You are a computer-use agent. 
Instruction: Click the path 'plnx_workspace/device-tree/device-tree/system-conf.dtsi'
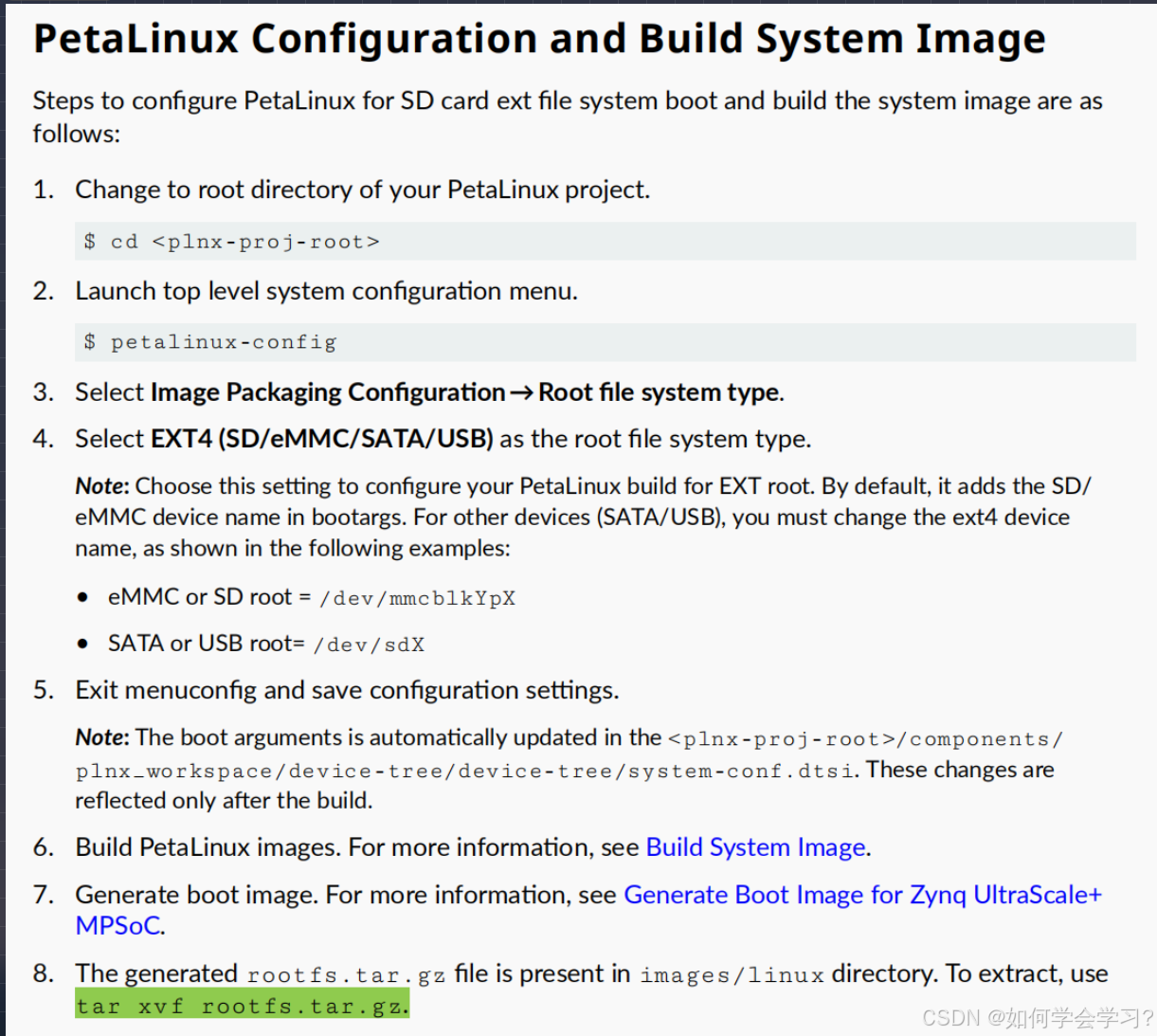pyautogui.click(x=464, y=772)
